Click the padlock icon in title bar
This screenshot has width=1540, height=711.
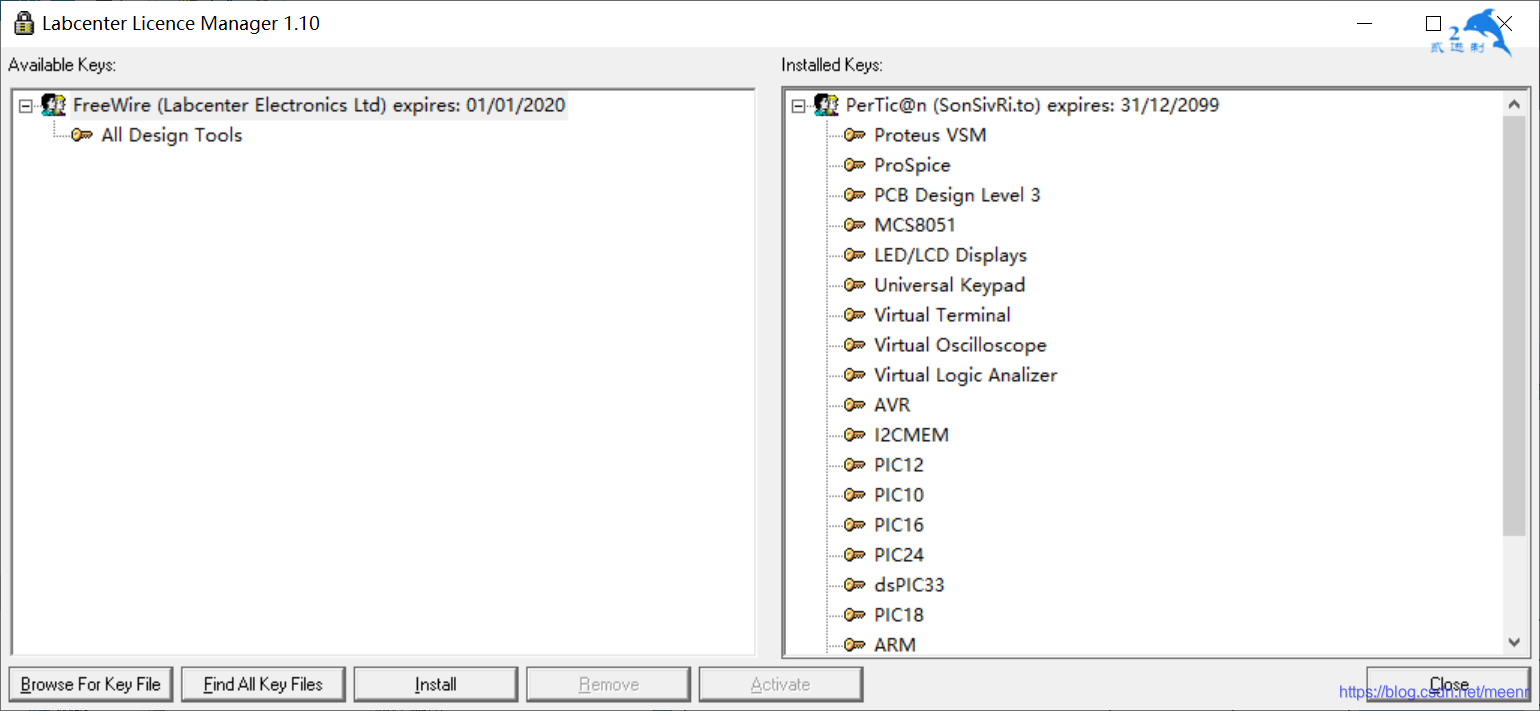tap(24, 23)
